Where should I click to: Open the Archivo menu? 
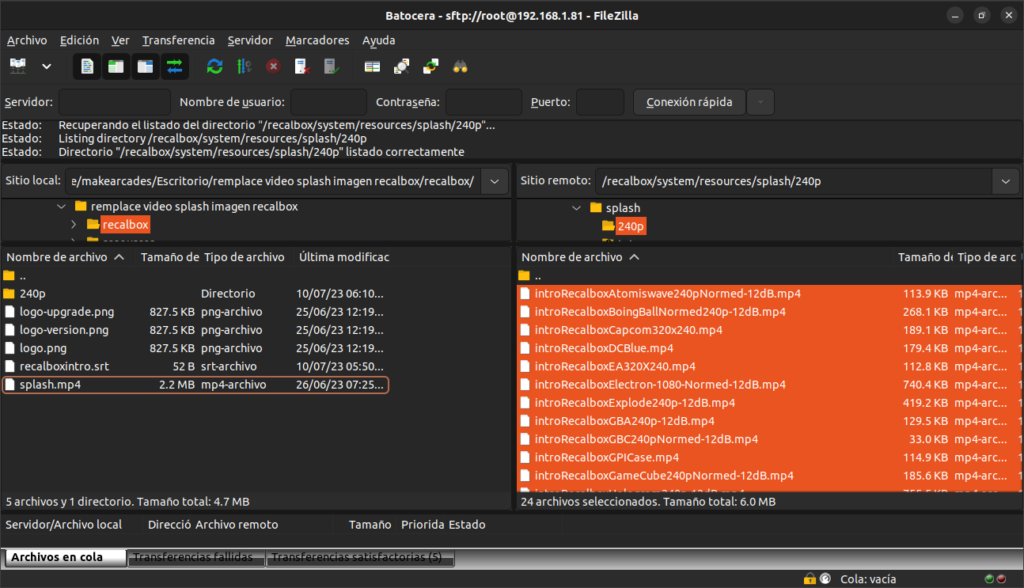[27, 41]
